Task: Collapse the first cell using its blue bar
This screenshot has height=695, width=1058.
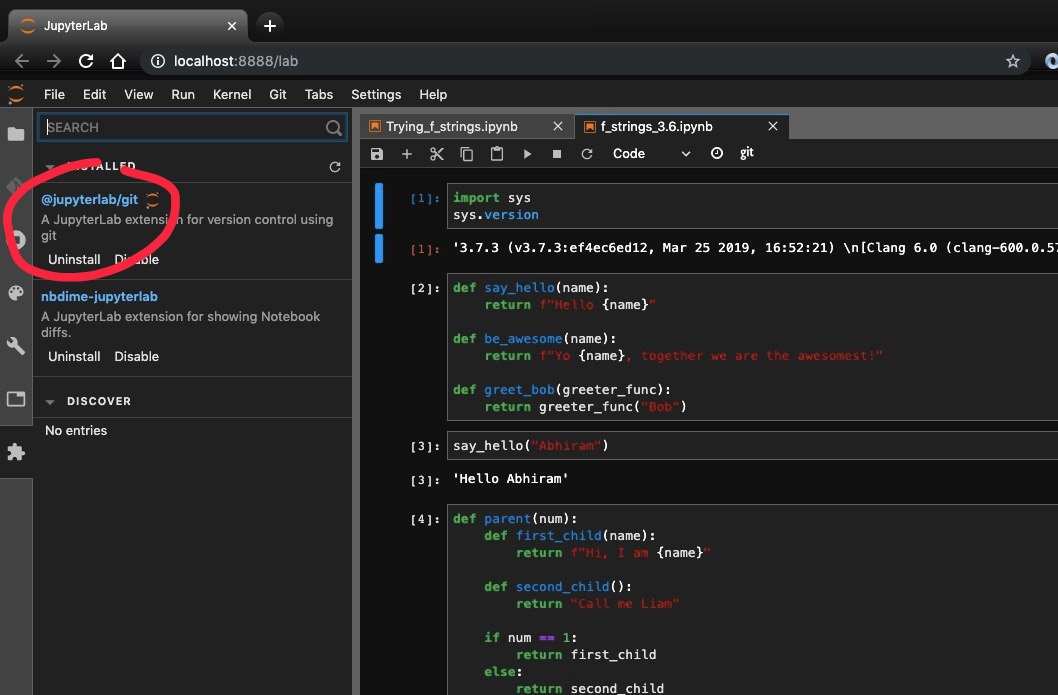Action: pyautogui.click(x=379, y=205)
